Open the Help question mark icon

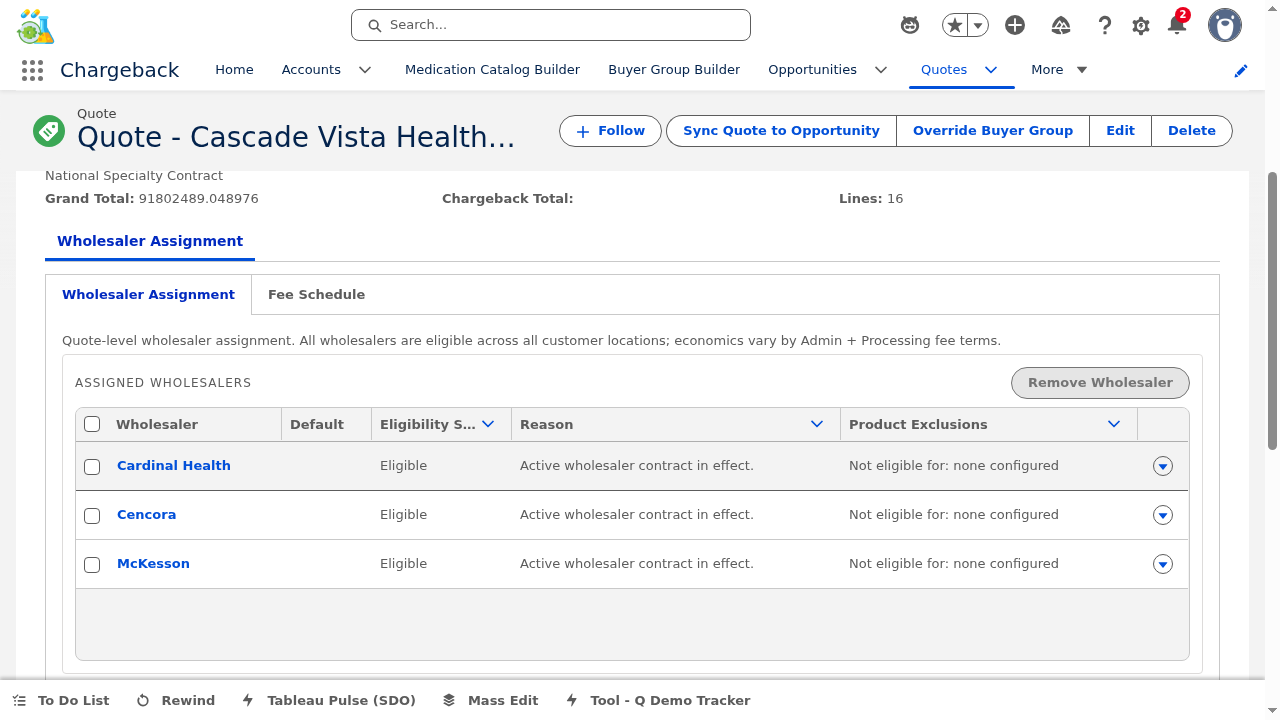pyautogui.click(x=1104, y=25)
